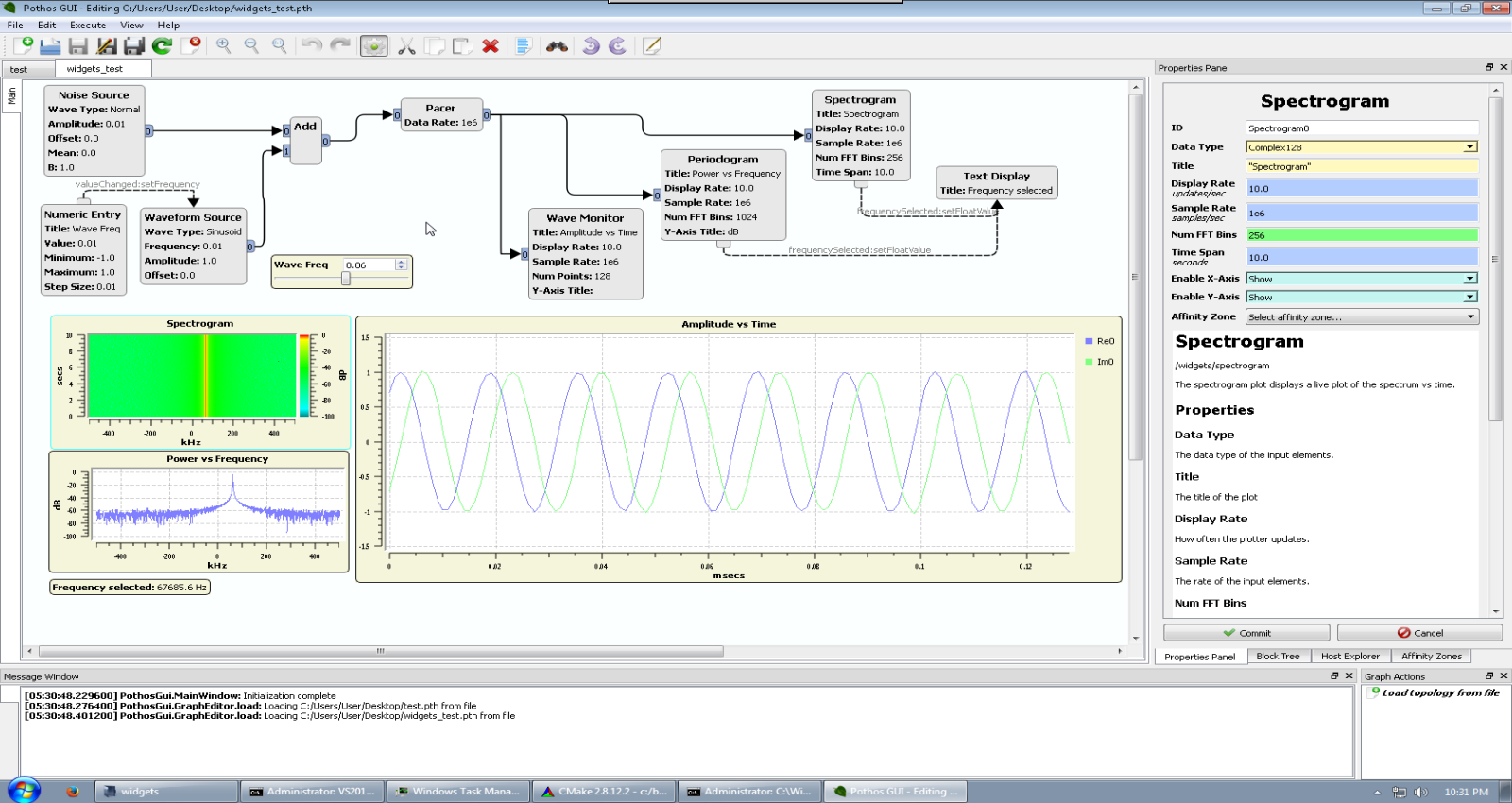The image size is (1512, 803).
Task: Open the Affinity Zone selector
Action: [1361, 317]
